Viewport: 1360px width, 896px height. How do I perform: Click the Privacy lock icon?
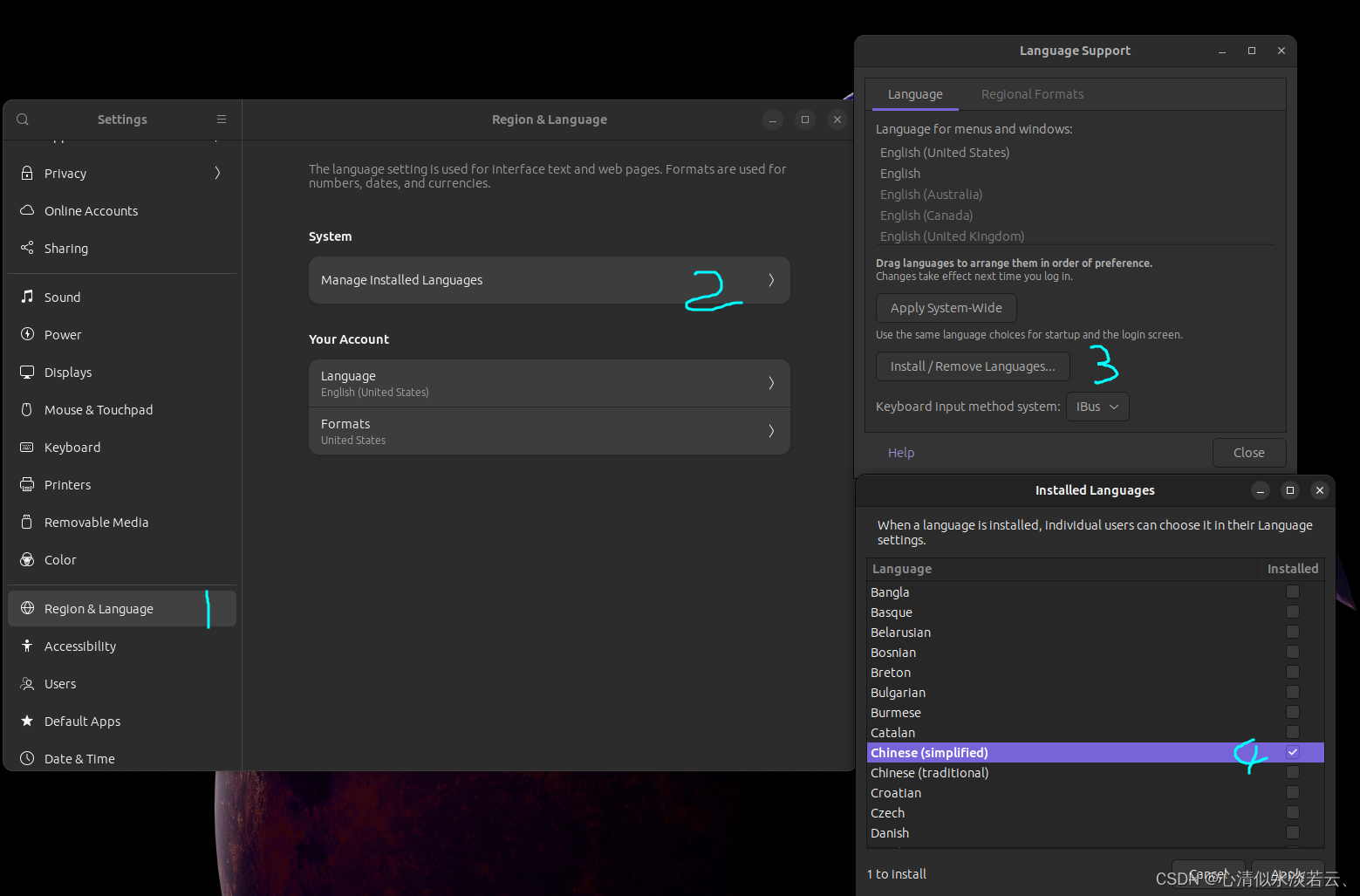[x=27, y=173]
